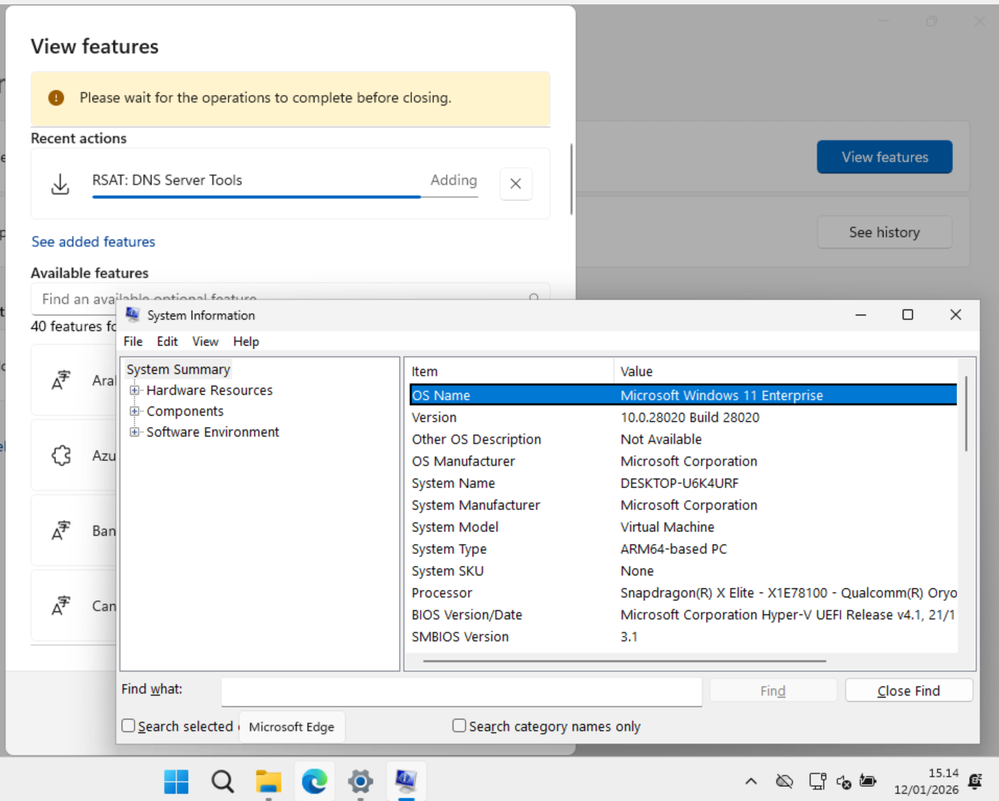Click the value ARM64-based PC
This screenshot has width=999, height=801.
click(x=673, y=549)
